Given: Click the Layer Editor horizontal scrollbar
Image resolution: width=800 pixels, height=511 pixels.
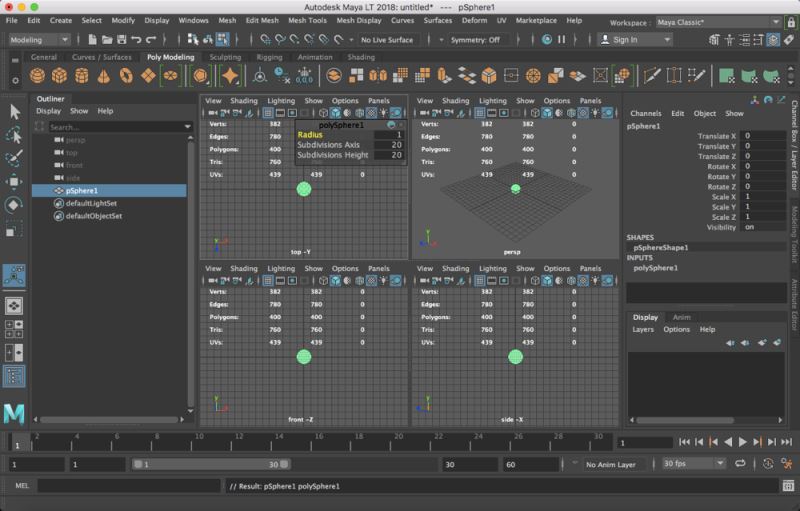Looking at the screenshot, I should point(684,420).
